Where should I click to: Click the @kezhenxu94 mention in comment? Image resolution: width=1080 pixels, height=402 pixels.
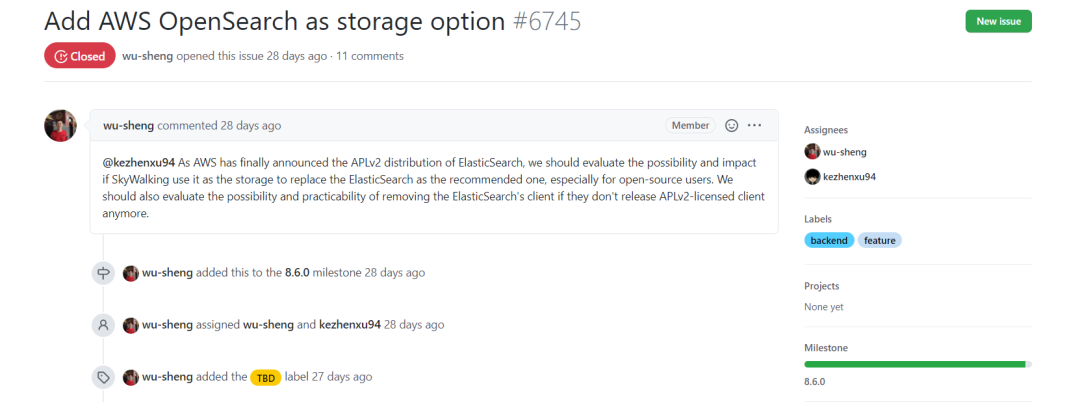138,163
